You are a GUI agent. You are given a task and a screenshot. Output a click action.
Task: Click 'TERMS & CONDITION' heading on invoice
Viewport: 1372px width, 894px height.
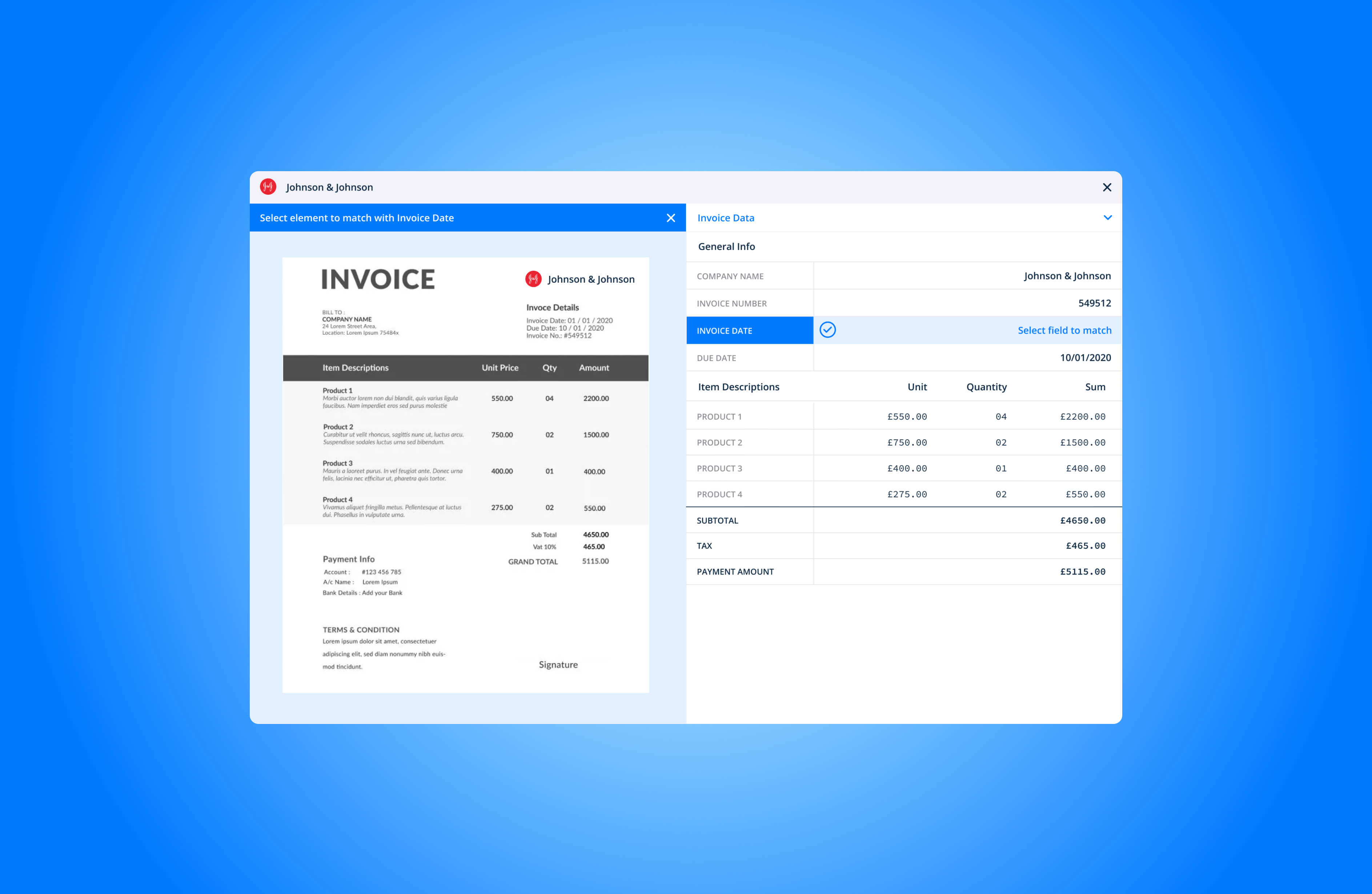click(361, 629)
